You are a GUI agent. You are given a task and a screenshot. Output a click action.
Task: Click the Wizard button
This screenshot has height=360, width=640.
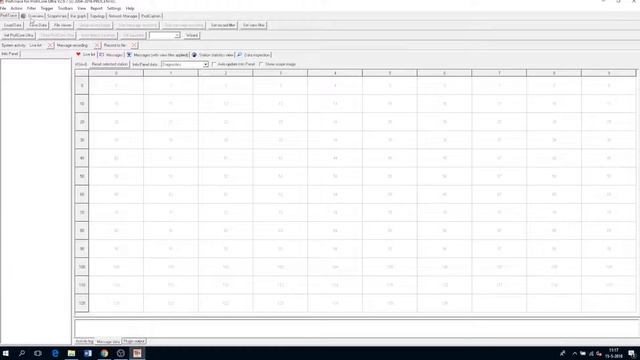pyautogui.click(x=191, y=36)
